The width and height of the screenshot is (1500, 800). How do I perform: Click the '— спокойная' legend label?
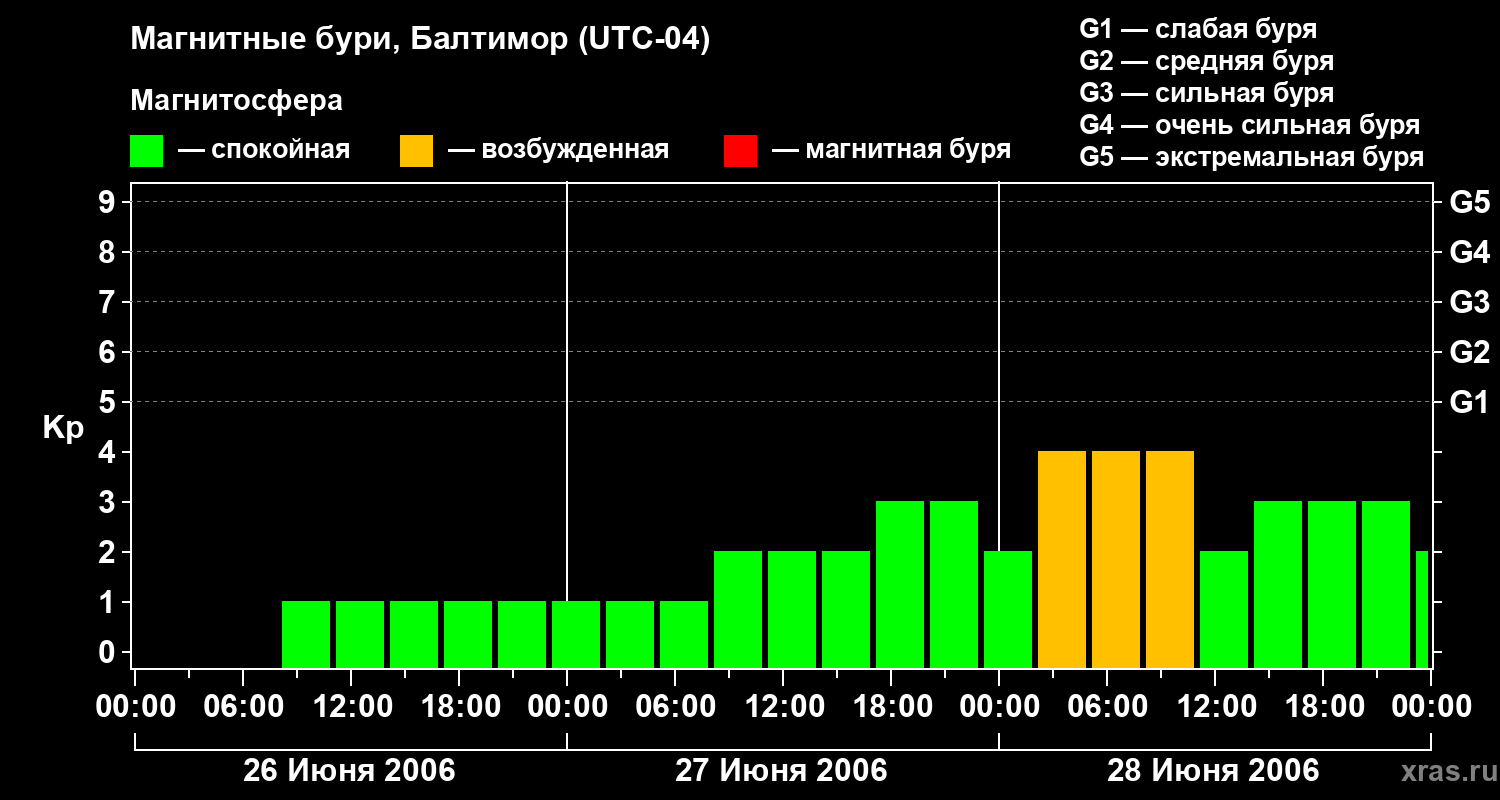coord(264,151)
